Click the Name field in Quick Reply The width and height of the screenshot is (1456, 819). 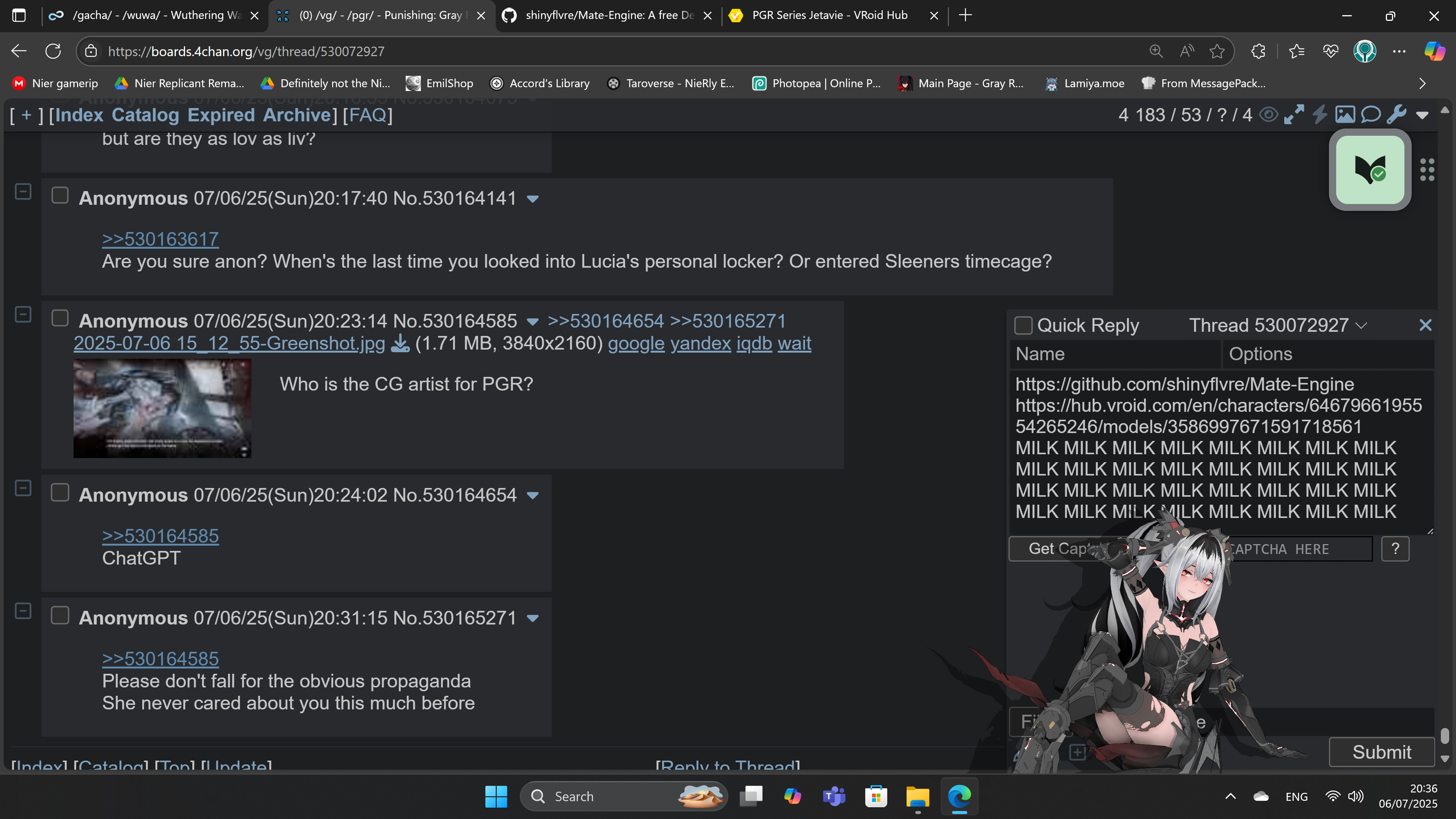[1115, 354]
